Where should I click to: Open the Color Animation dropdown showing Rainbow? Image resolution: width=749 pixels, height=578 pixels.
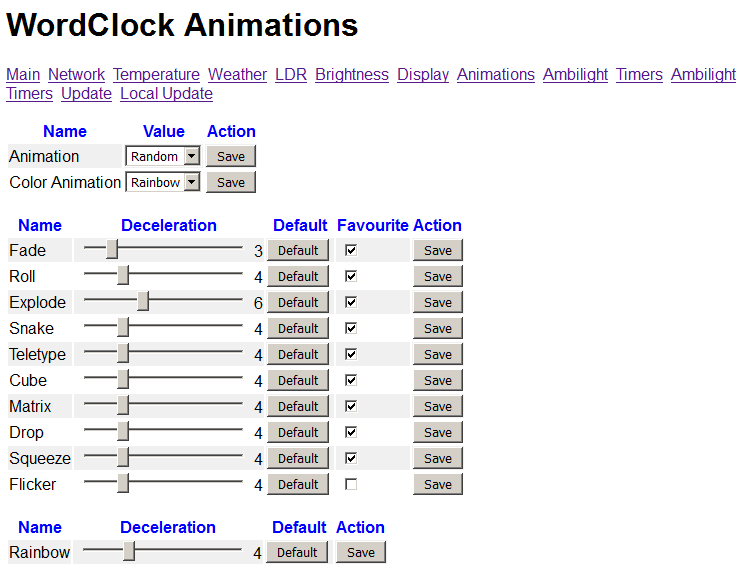(162, 182)
